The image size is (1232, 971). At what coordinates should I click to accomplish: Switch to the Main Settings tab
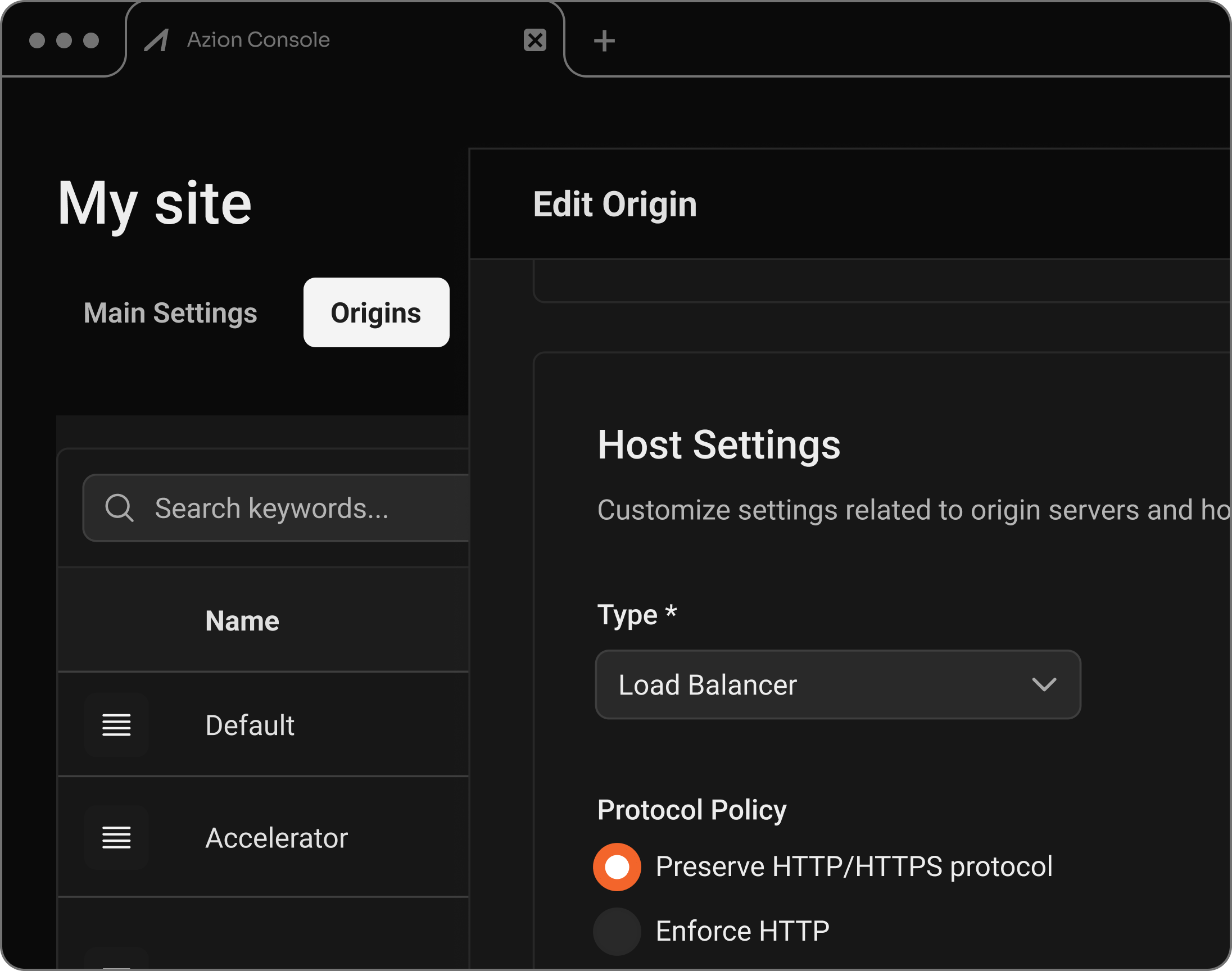[170, 312]
